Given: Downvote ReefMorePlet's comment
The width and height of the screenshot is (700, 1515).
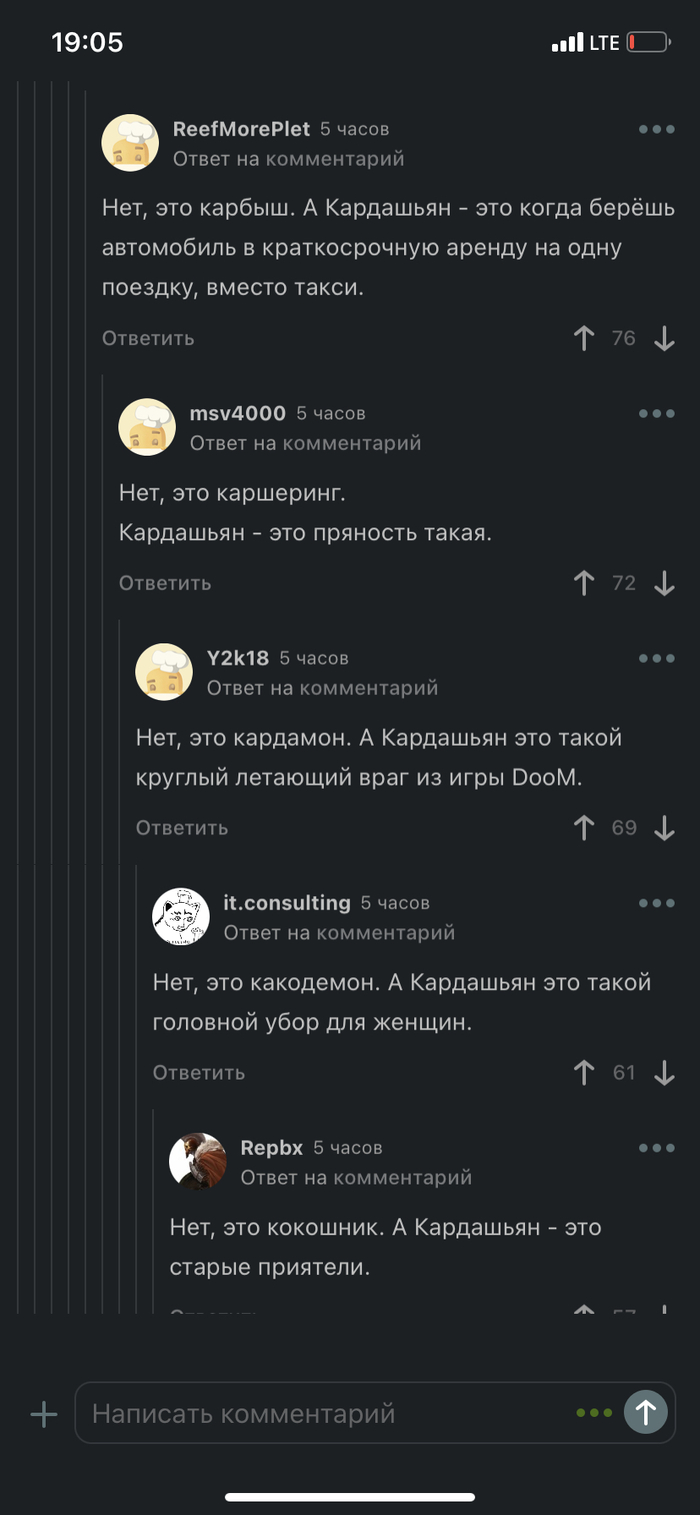Looking at the screenshot, I should click(x=665, y=339).
